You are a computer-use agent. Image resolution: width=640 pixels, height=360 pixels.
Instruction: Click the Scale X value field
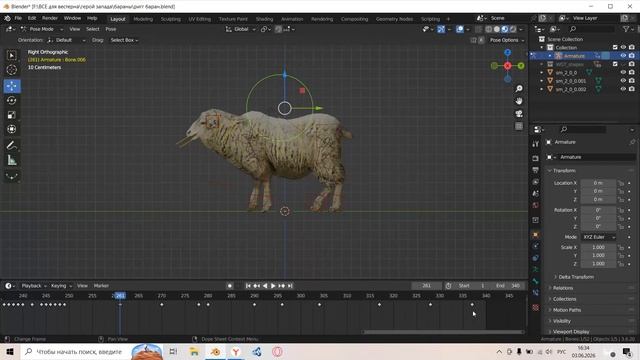click(598, 247)
